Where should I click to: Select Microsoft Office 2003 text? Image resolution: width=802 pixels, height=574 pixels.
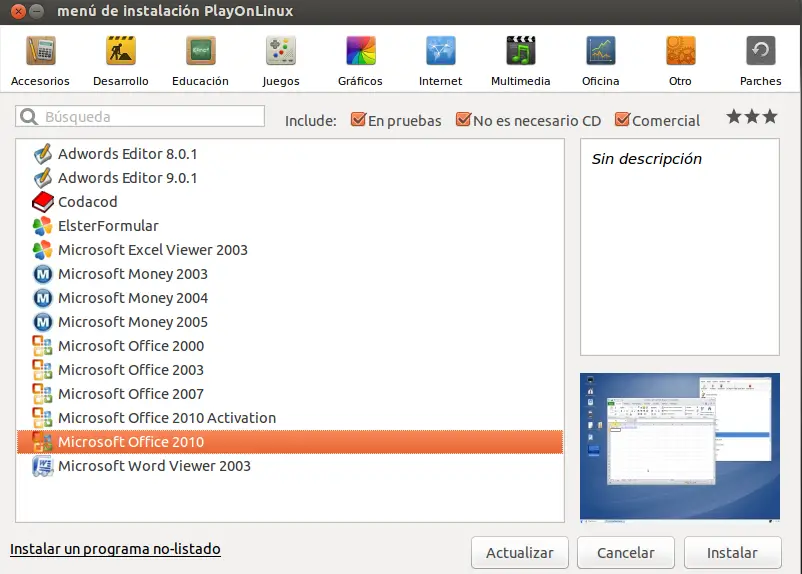click(x=131, y=370)
